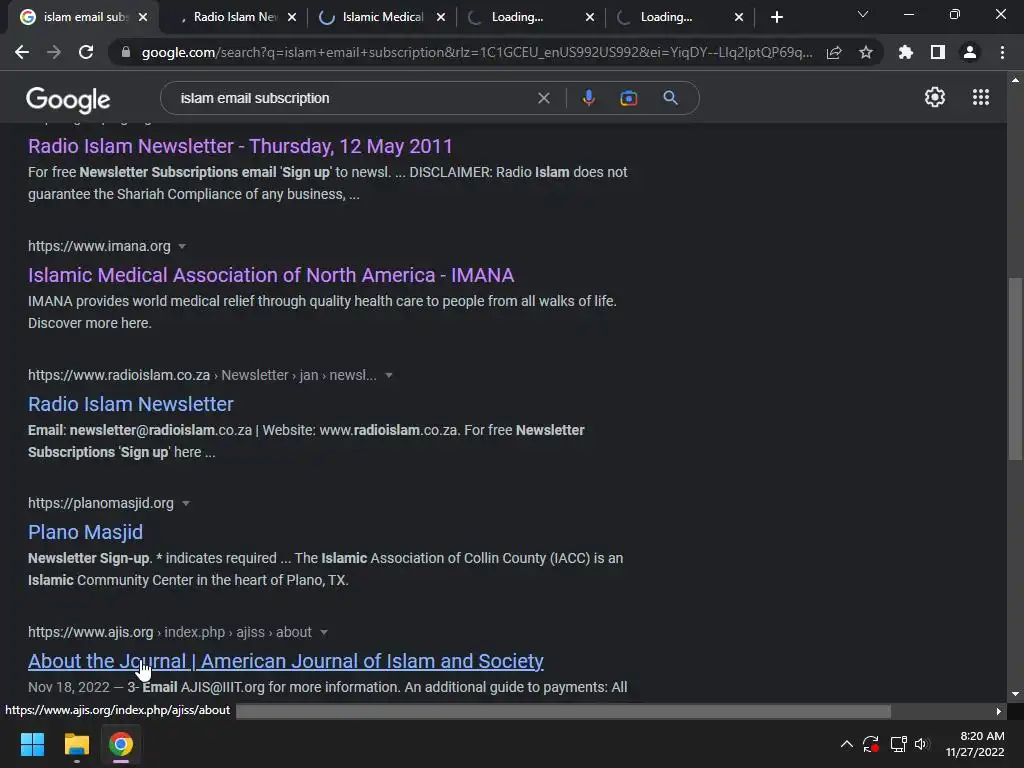Click the https://planomasjid.org URL text
1024x768 pixels.
click(x=101, y=504)
